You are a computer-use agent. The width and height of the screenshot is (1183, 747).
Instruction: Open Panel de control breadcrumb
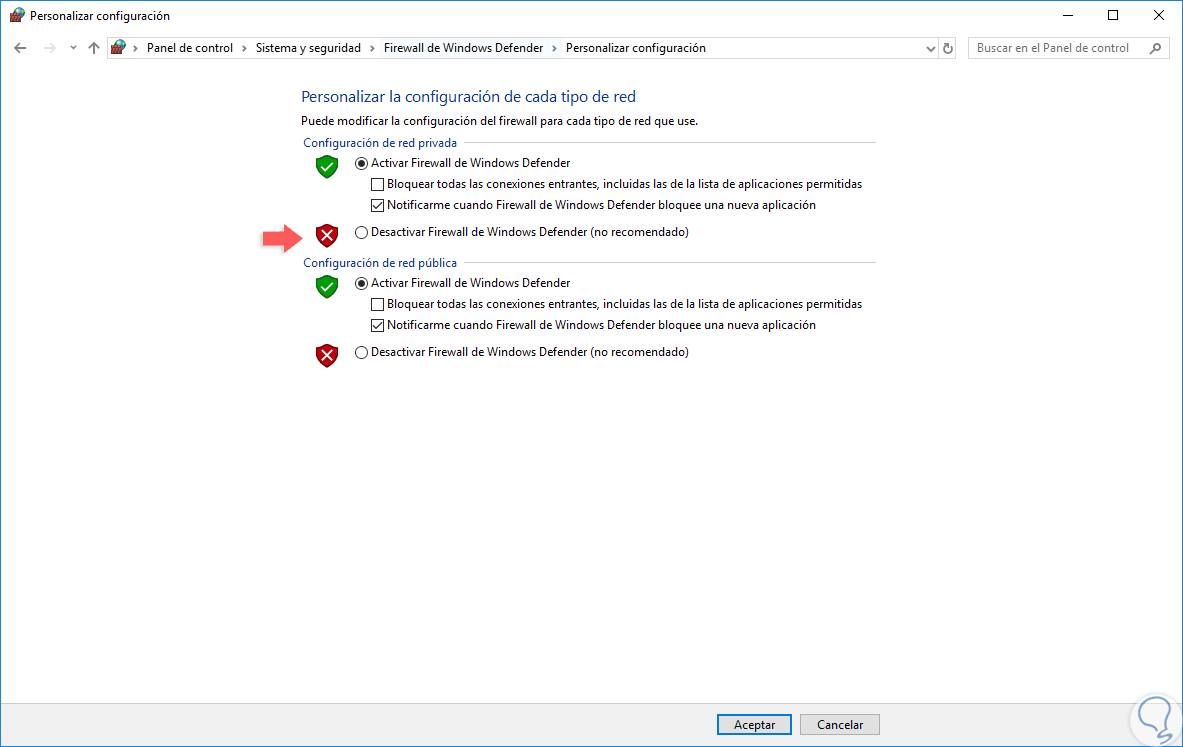pos(189,48)
